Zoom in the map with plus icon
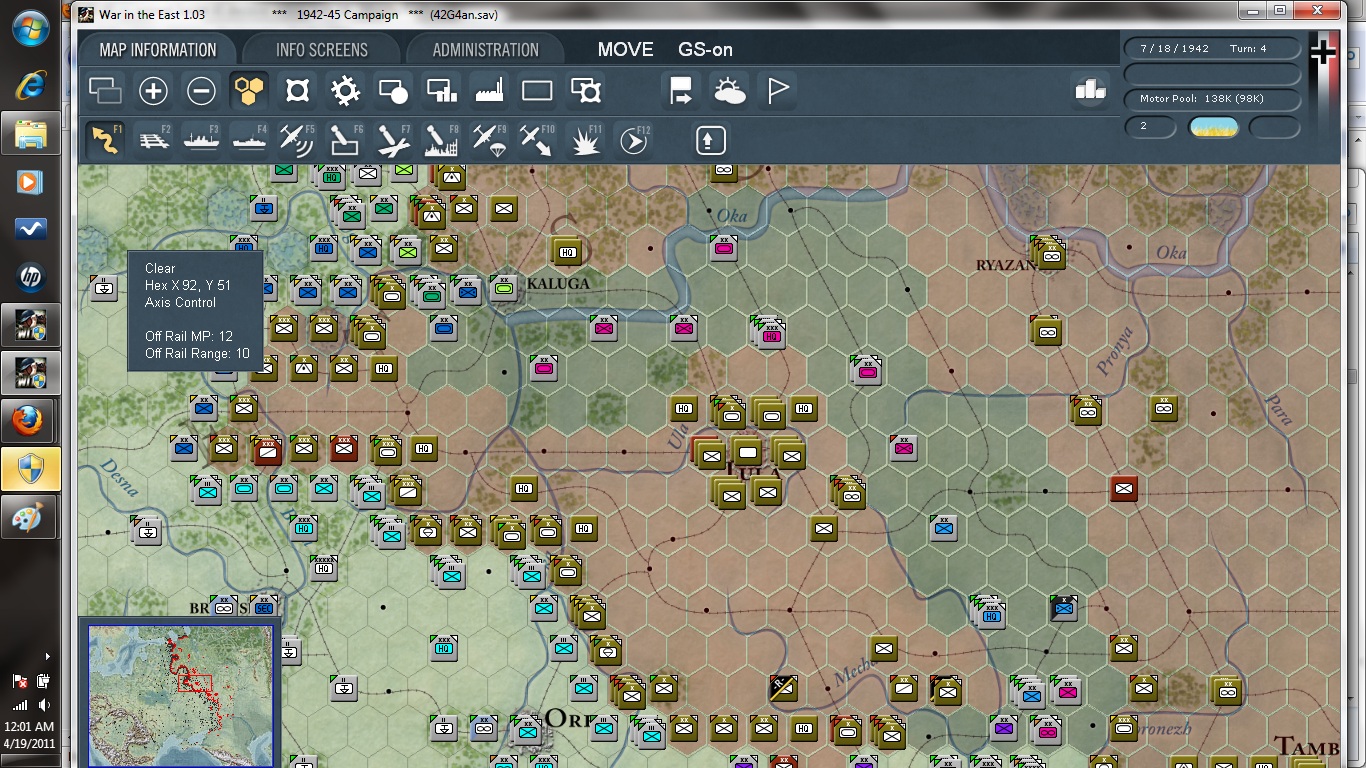The width and height of the screenshot is (1366, 768). 153,92
